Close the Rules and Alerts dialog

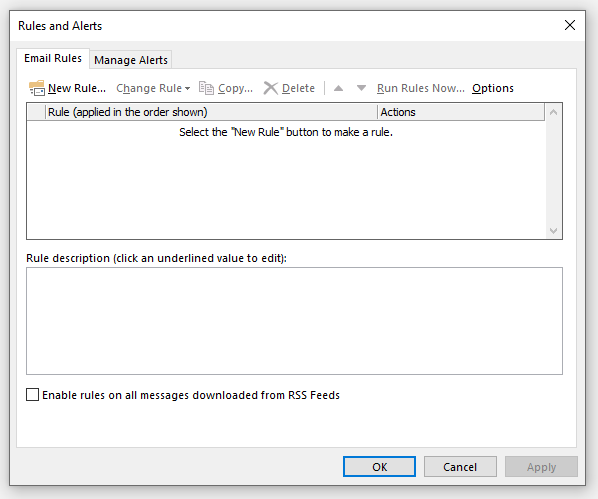point(570,25)
